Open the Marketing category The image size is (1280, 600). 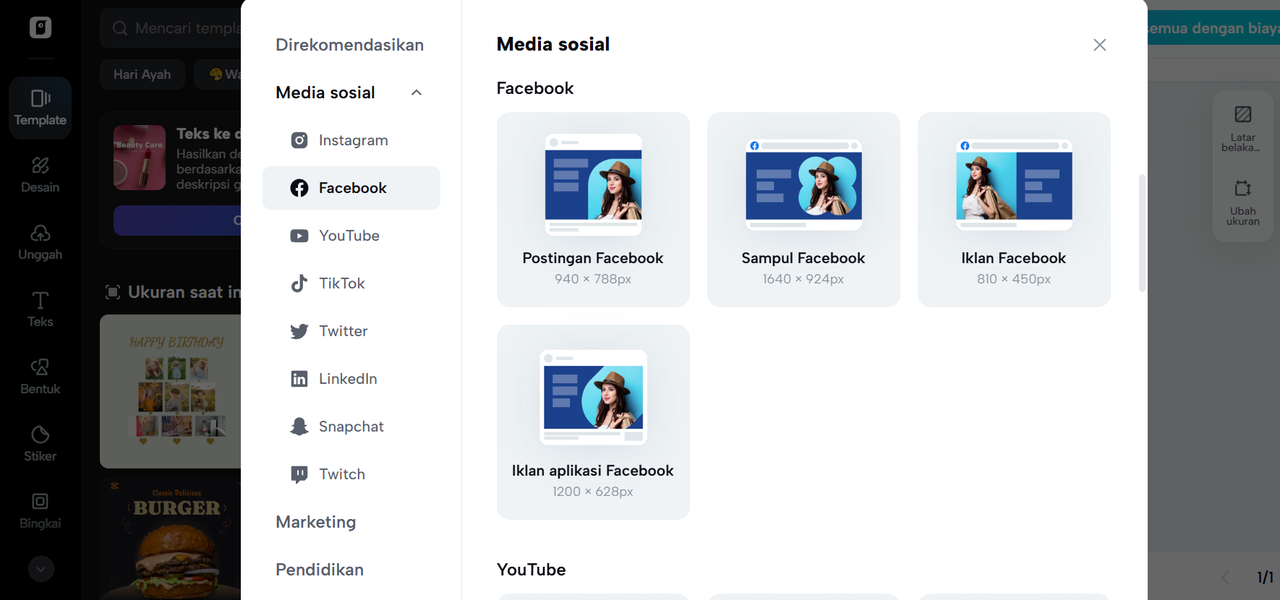coord(315,521)
